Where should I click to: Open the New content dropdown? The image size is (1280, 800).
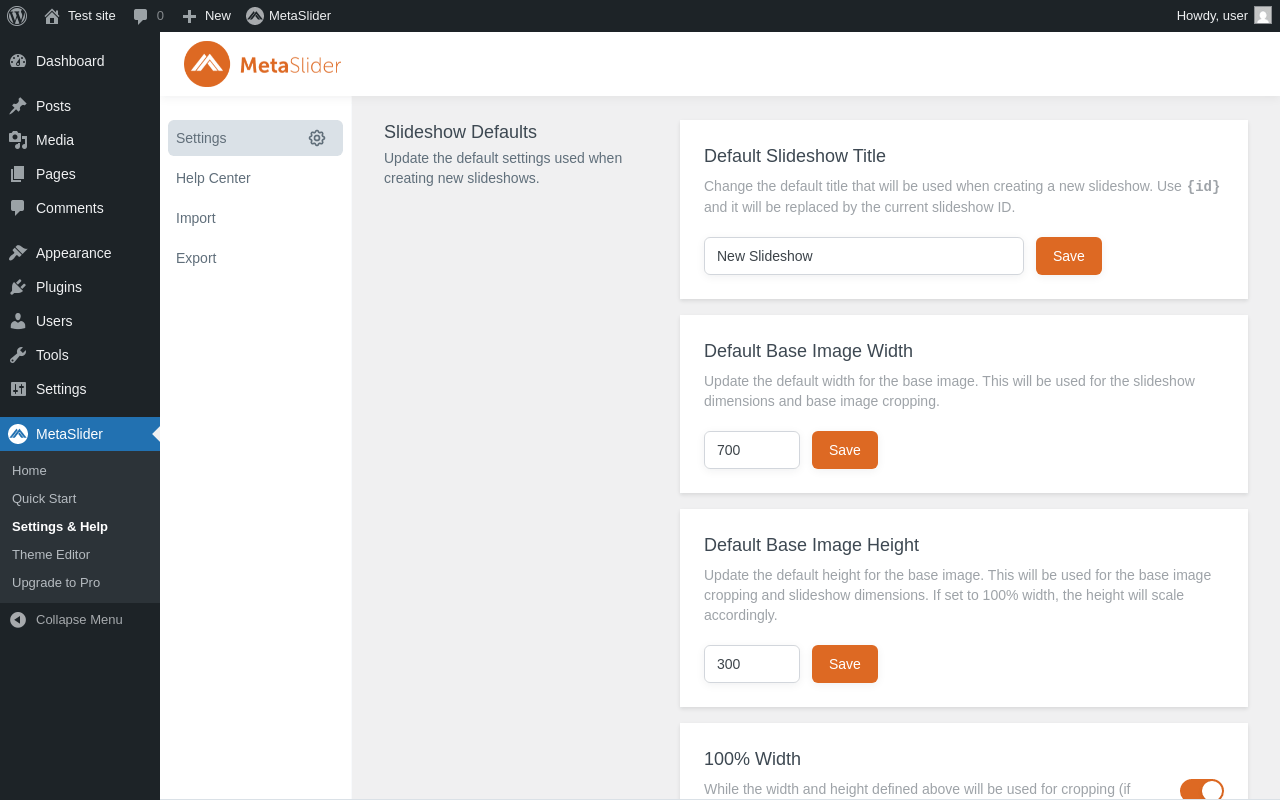pyautogui.click(x=206, y=16)
